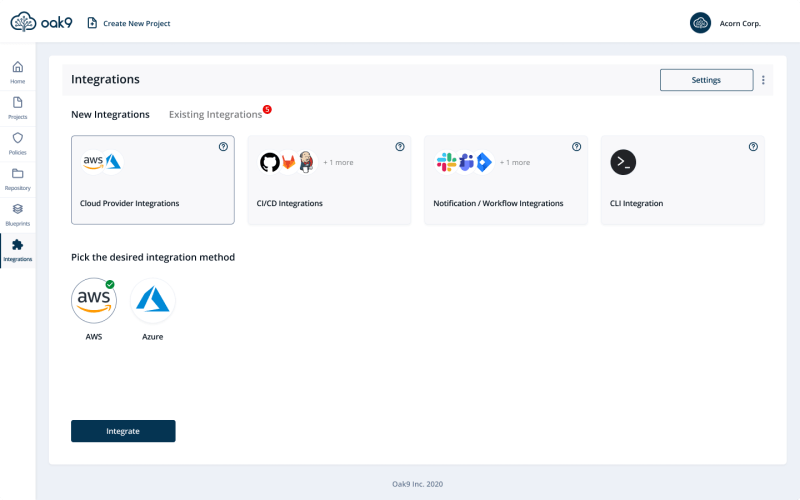Open Policies shield in the sidebar
800x500 pixels.
coord(18,144)
